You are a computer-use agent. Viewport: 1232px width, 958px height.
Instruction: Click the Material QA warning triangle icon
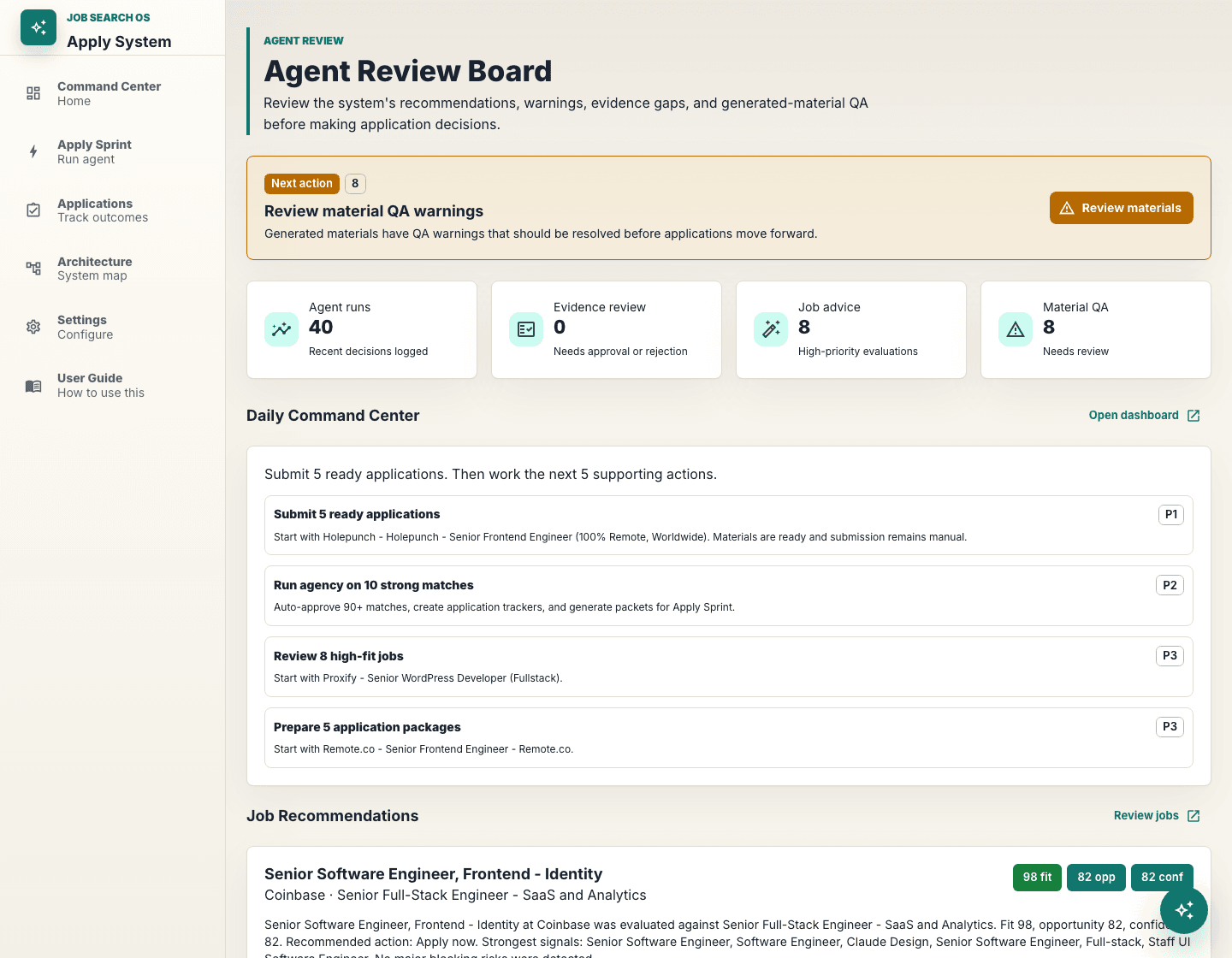(1016, 329)
